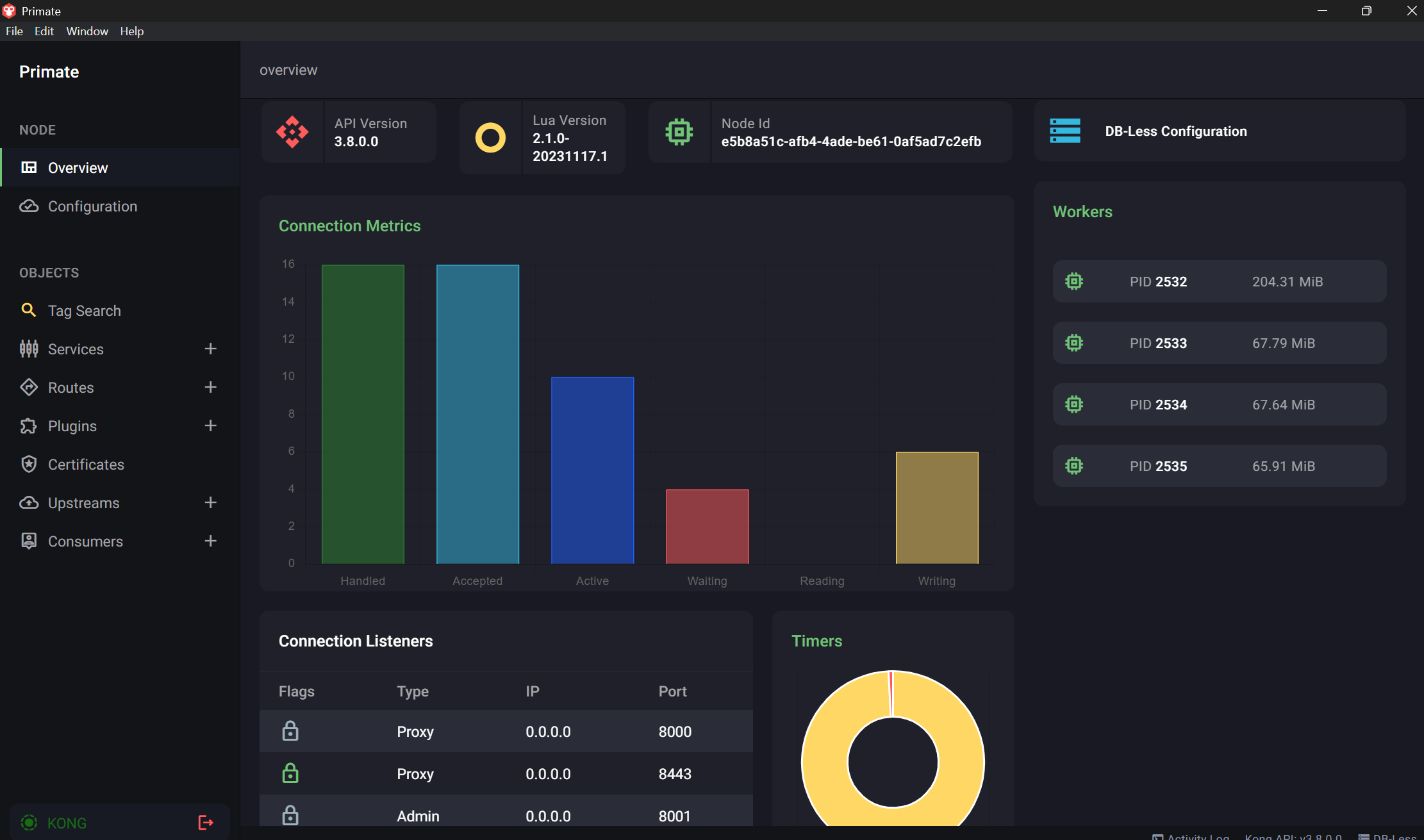Click the red logout icon beside KONG
1424x840 pixels.
206,822
